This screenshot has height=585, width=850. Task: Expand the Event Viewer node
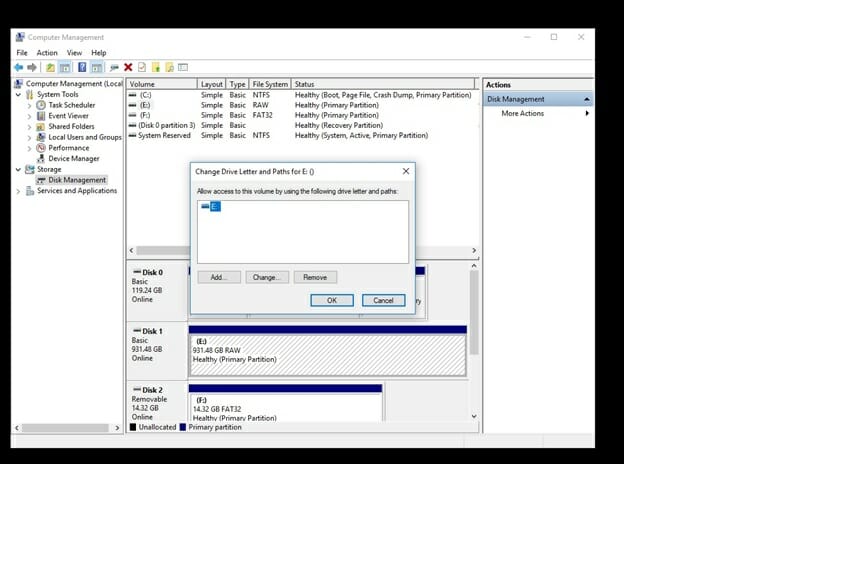(x=29, y=116)
